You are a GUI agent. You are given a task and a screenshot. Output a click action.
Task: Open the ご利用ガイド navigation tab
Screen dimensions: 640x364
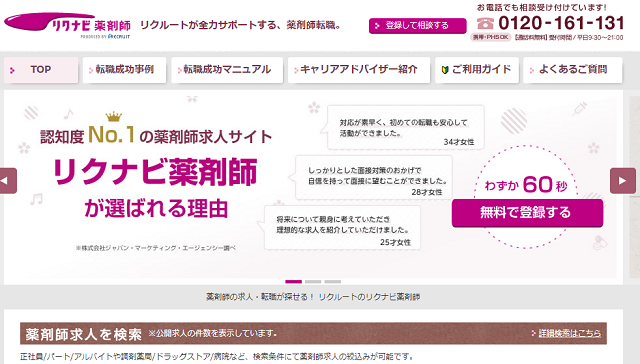(x=477, y=70)
